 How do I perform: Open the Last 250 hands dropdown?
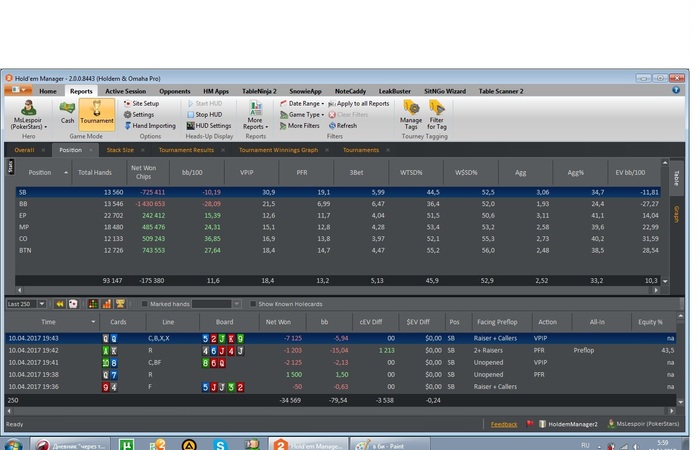42,304
